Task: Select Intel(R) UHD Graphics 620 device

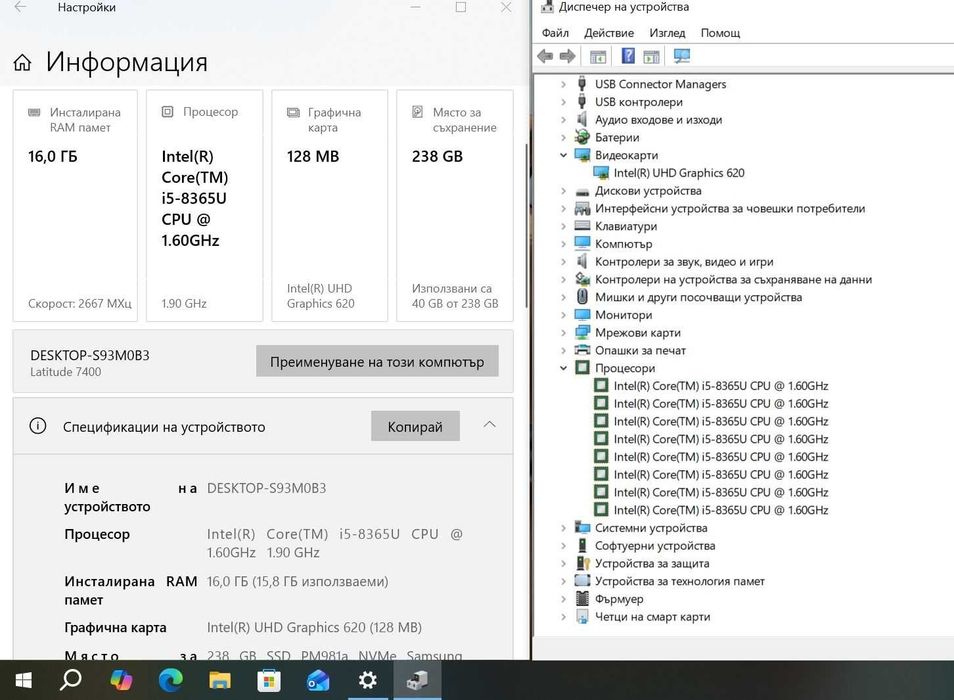Action: coord(678,173)
